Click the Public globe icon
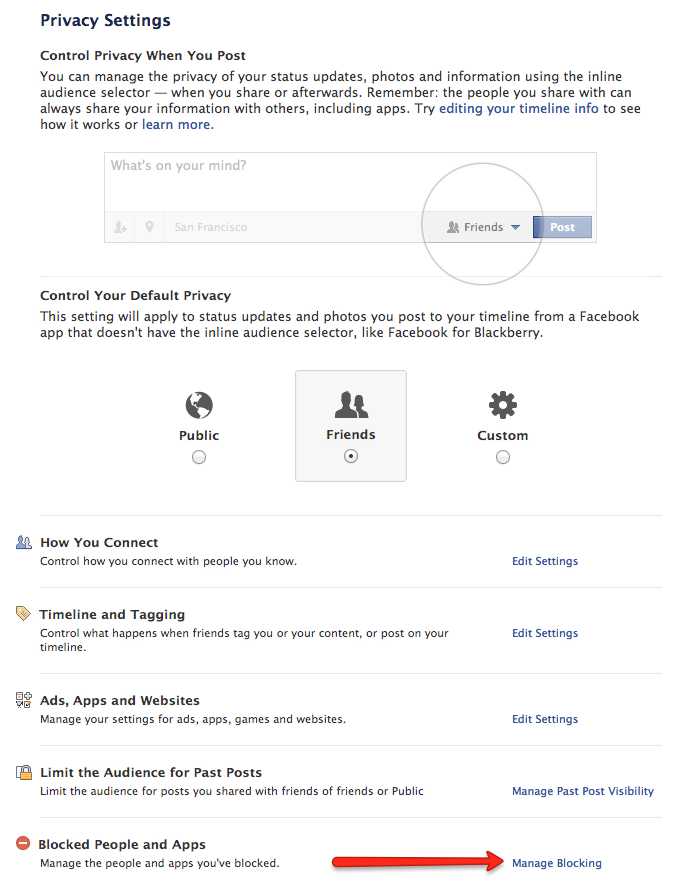The width and height of the screenshot is (687, 896). [x=199, y=405]
